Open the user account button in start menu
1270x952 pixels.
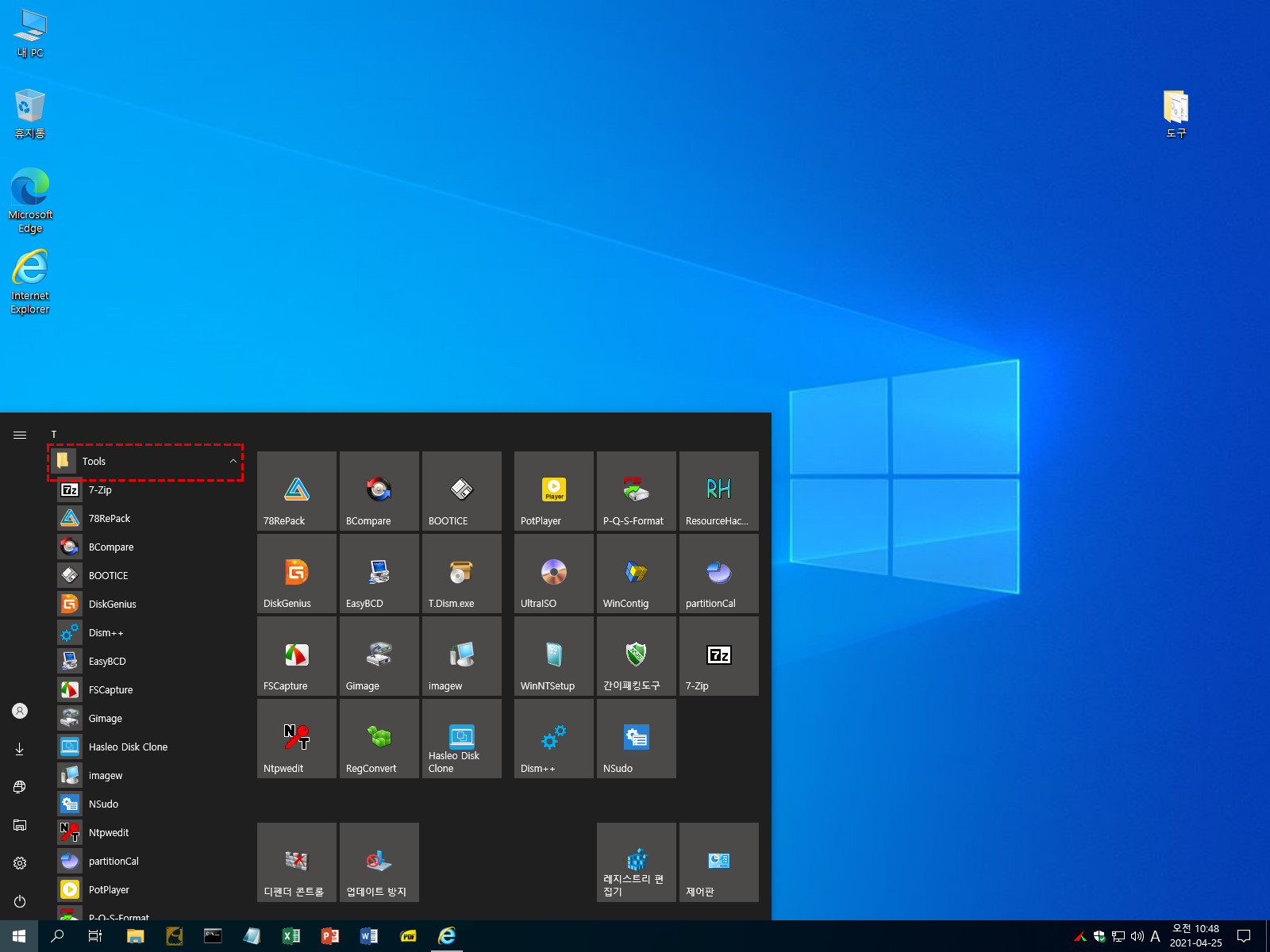tap(20, 711)
